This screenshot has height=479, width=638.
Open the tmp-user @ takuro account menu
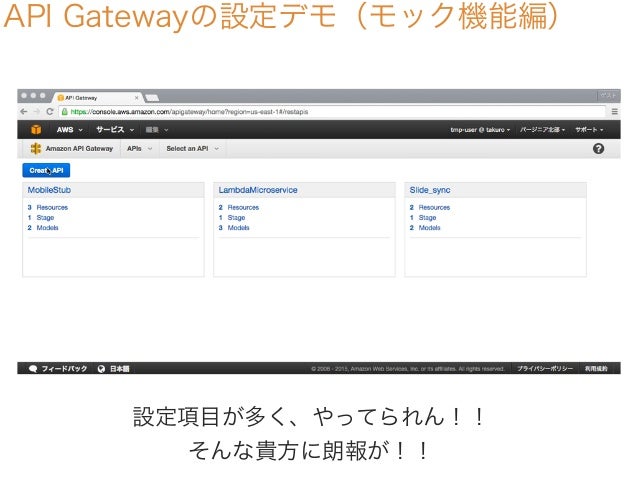point(480,130)
